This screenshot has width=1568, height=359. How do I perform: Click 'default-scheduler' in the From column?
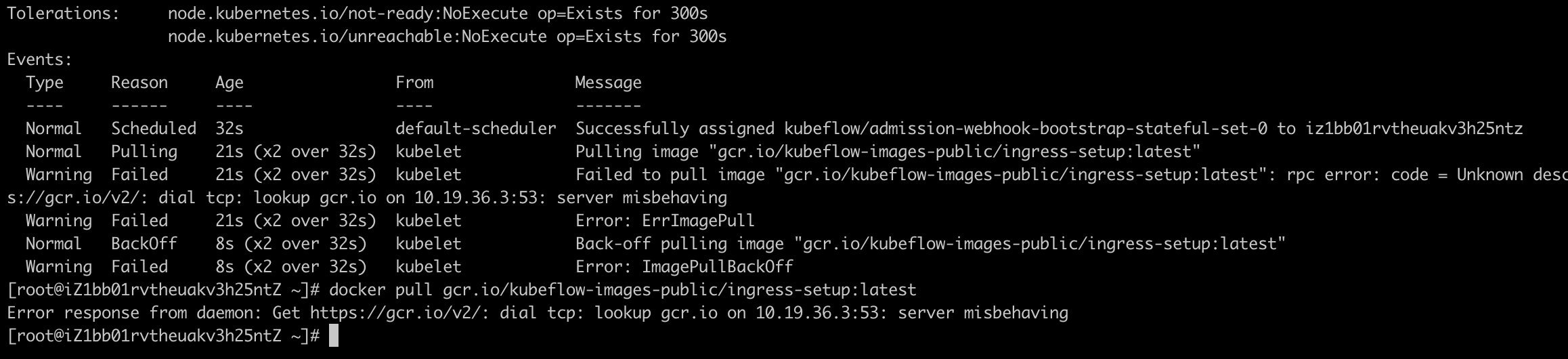(476, 129)
